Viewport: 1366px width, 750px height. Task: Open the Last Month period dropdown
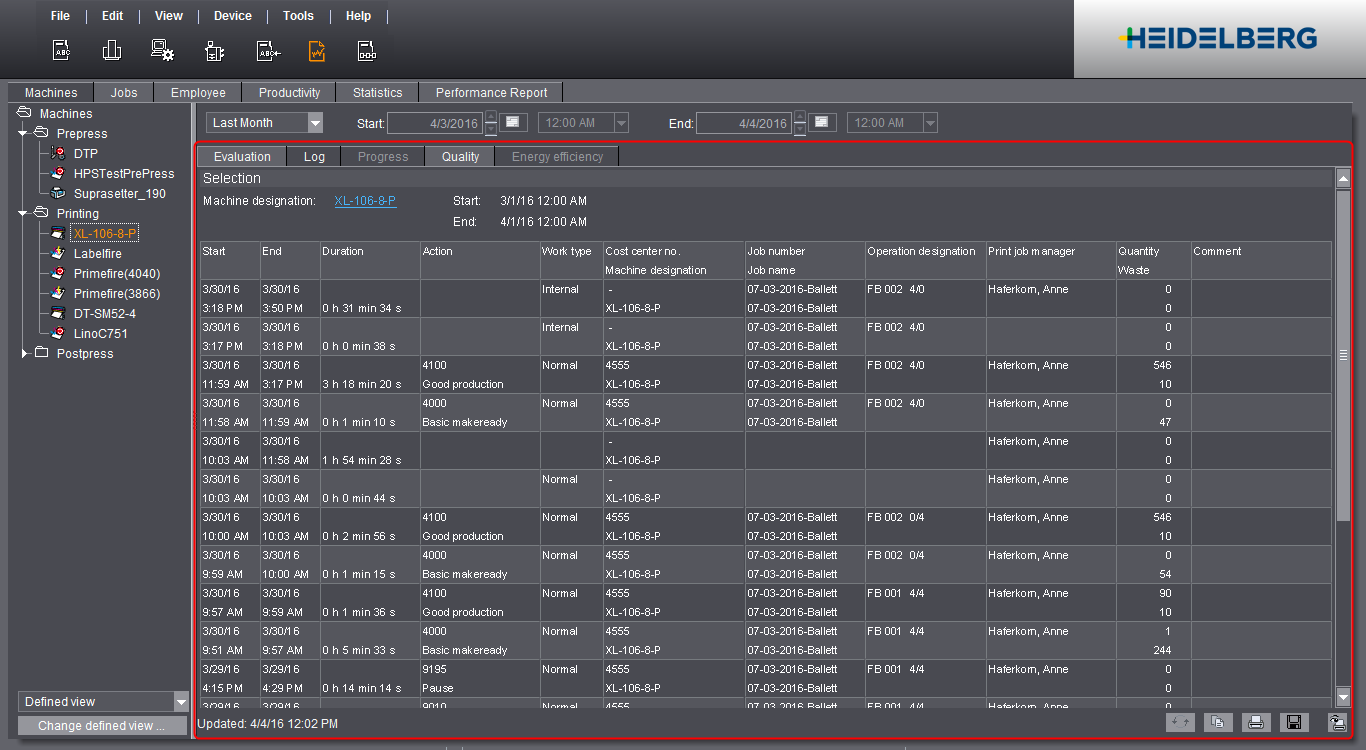(315, 123)
